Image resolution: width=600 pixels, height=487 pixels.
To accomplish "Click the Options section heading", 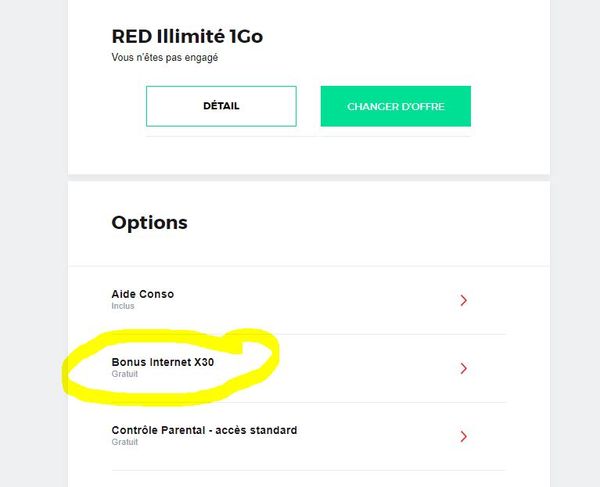I will pyautogui.click(x=149, y=222).
